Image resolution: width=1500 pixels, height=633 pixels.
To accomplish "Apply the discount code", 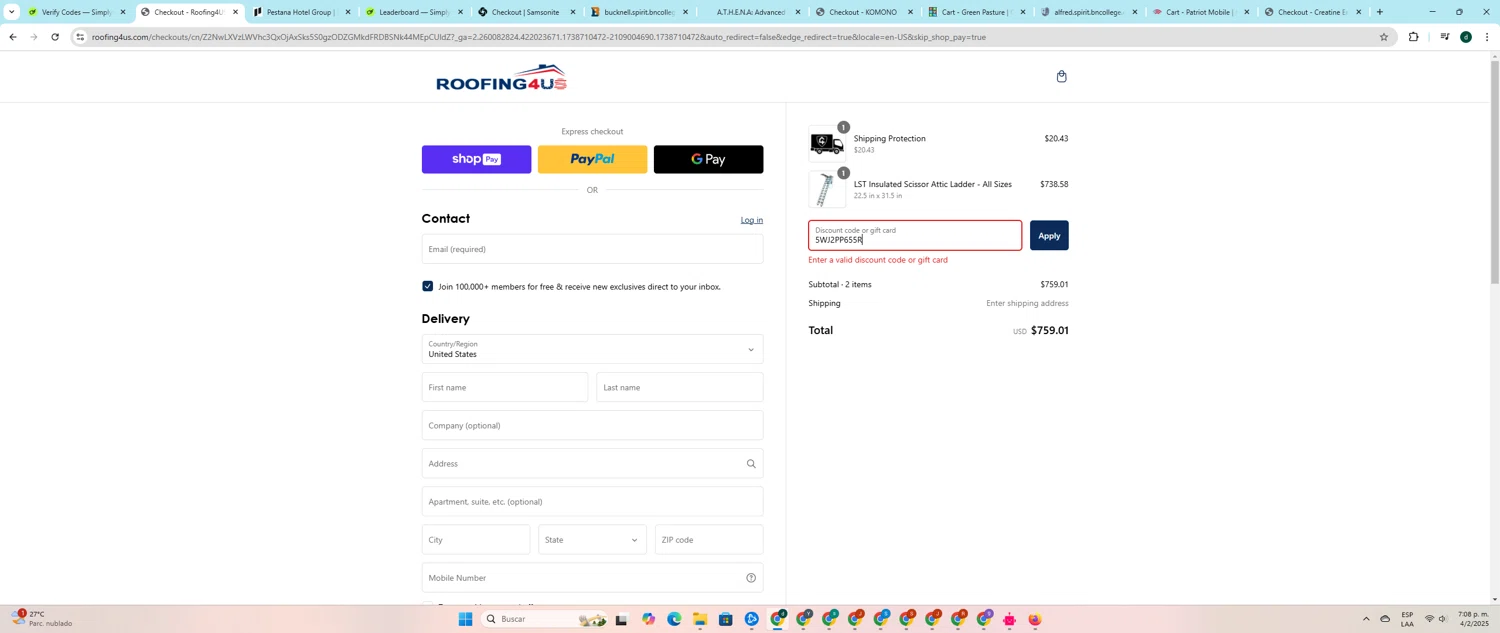I will [x=1049, y=236].
